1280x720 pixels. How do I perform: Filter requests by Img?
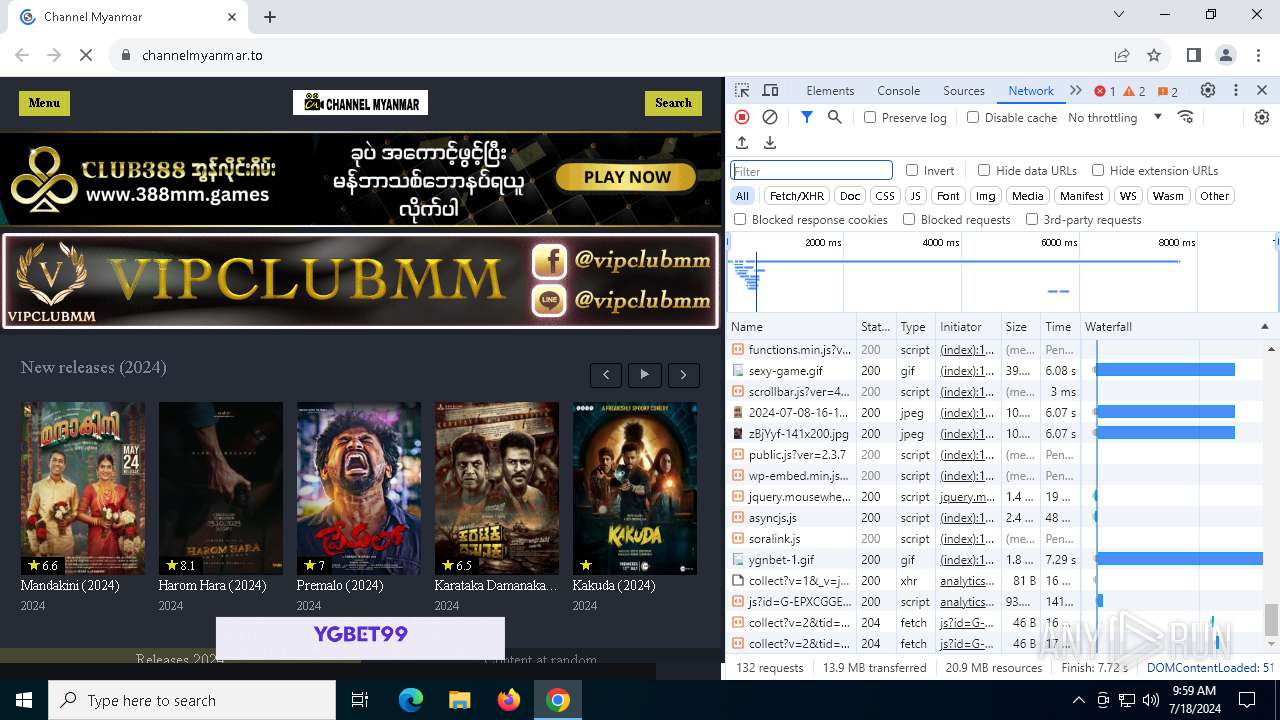pos(986,196)
